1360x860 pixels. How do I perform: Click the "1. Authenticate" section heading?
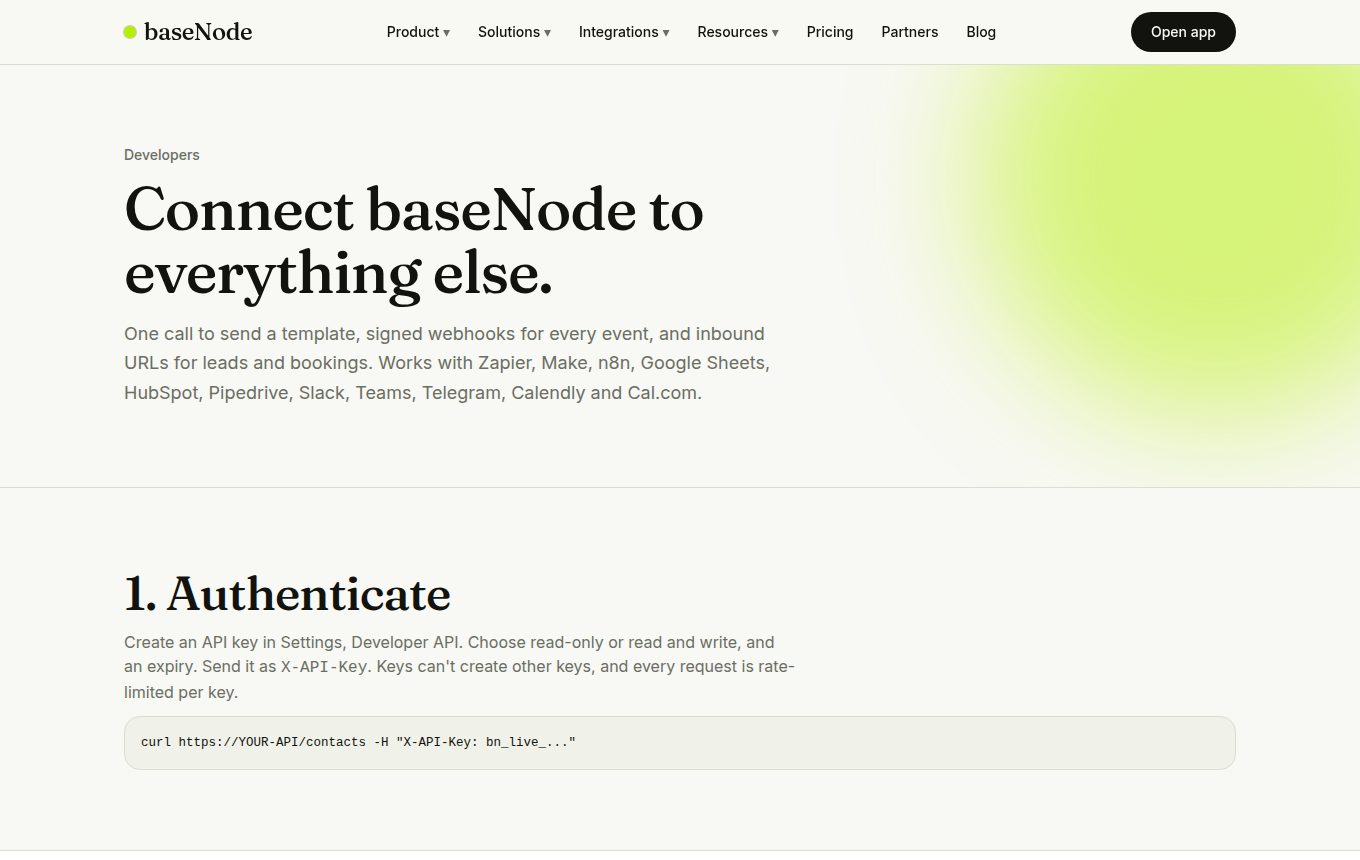coord(287,594)
